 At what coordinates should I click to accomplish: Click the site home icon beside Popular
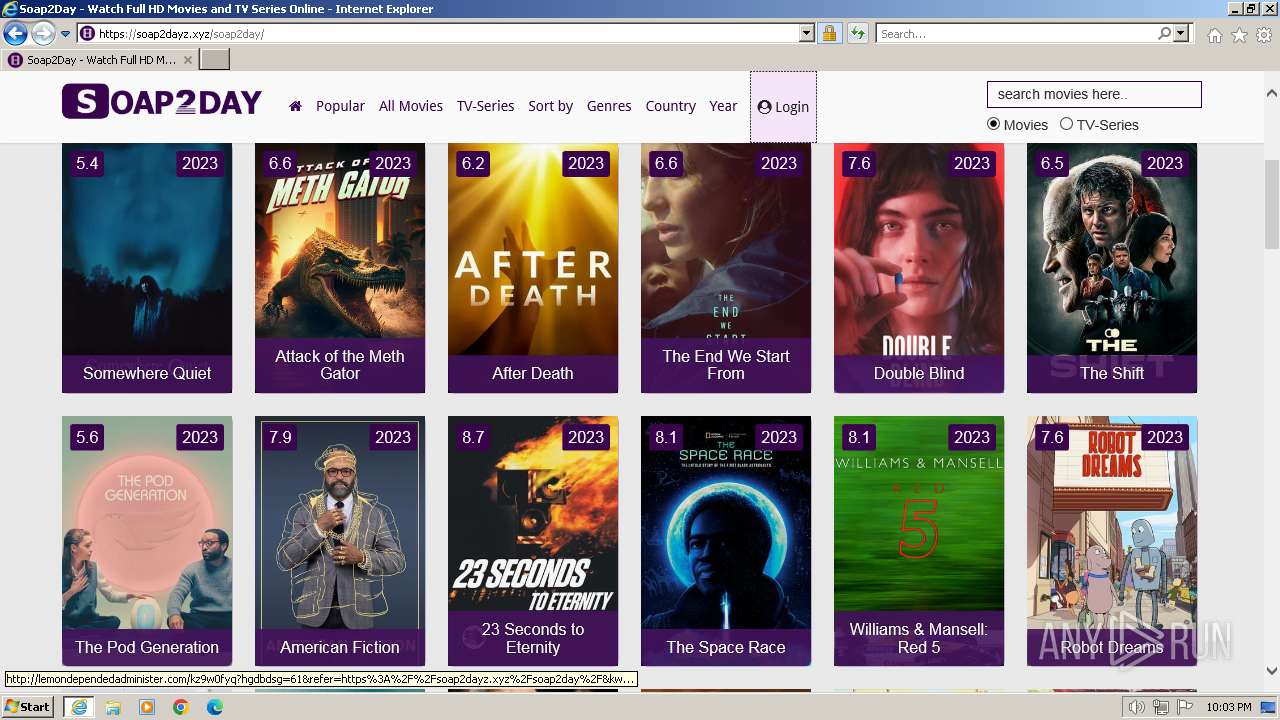click(295, 106)
